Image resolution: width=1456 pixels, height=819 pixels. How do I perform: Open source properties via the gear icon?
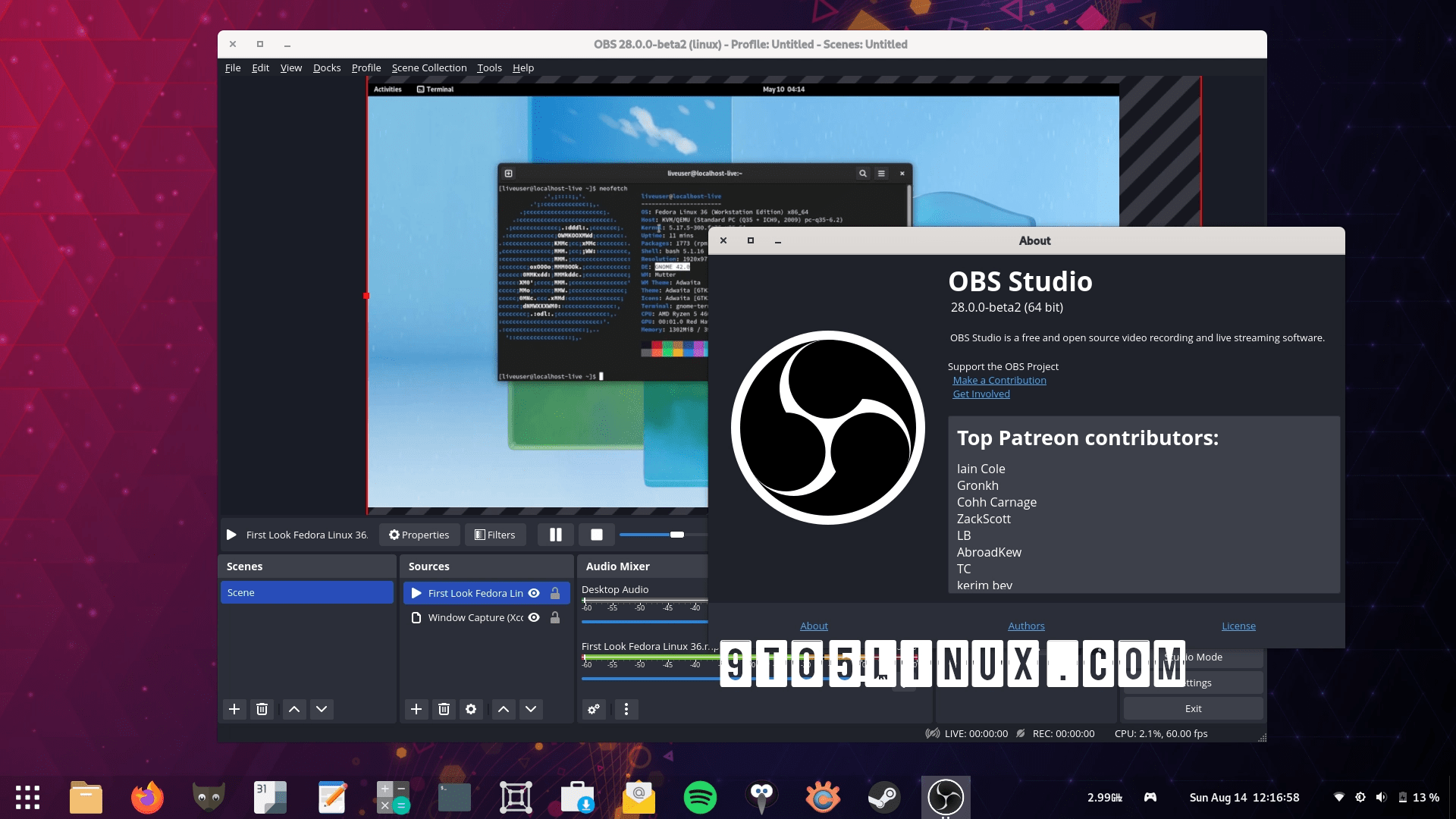pyautogui.click(x=472, y=709)
